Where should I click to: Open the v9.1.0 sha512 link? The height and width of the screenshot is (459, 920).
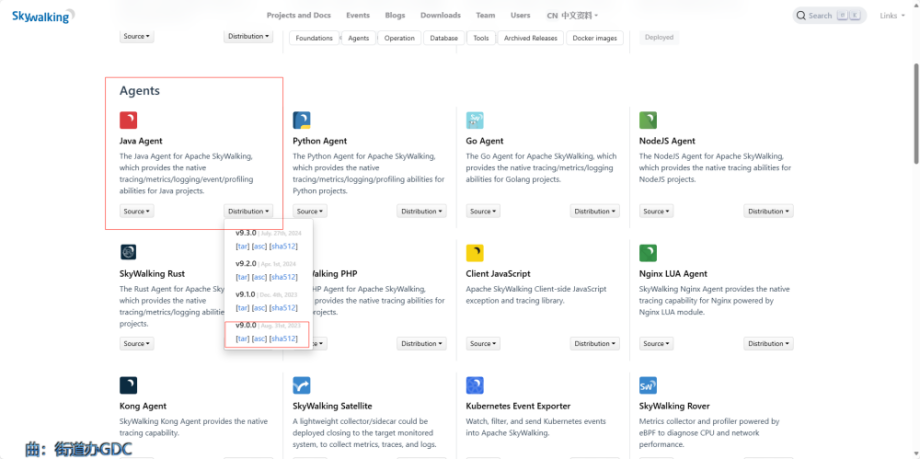click(283, 308)
